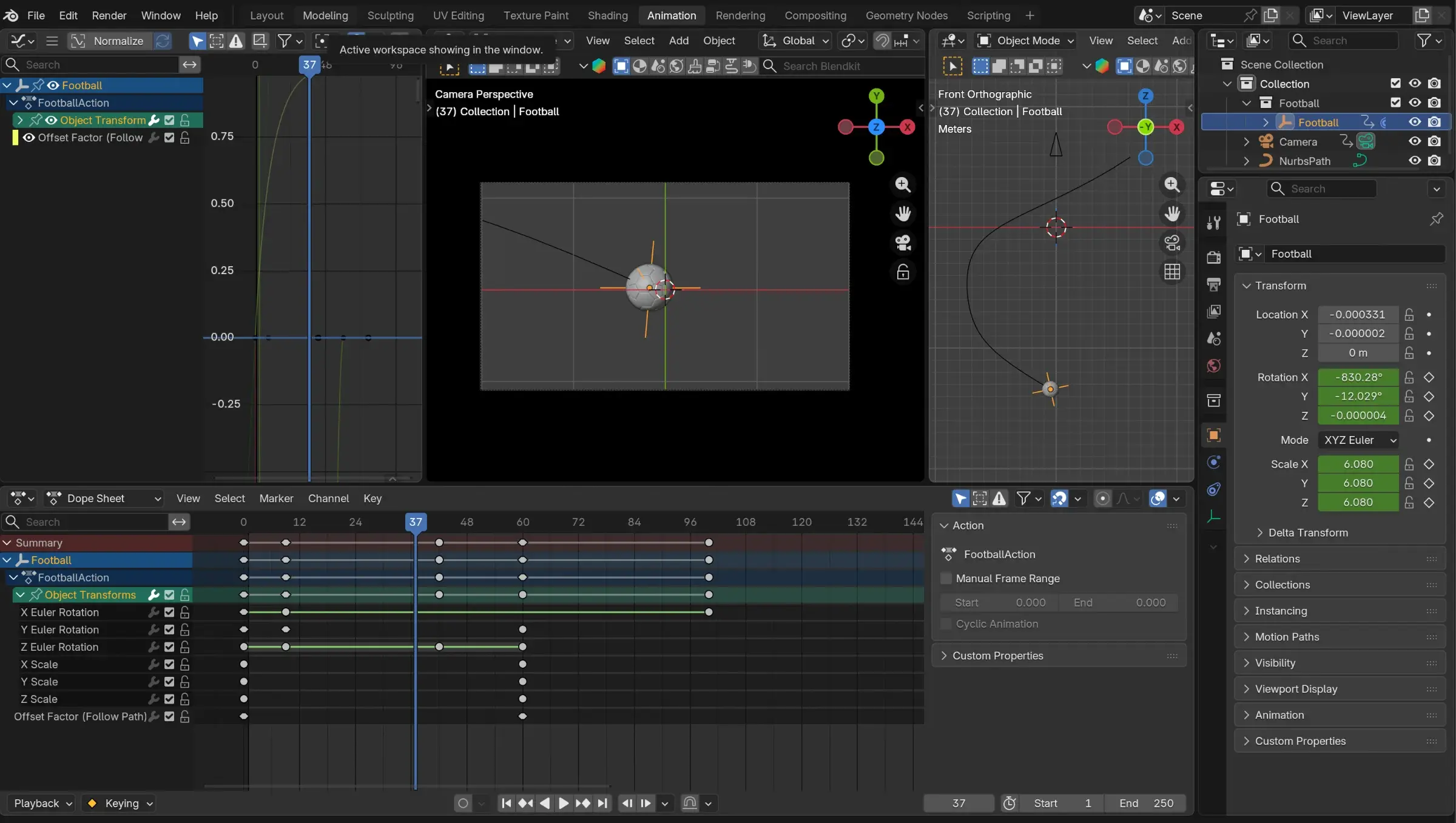The height and width of the screenshot is (823, 1456).
Task: Click the Normalize refresh icon in graph editor
Action: (163, 41)
